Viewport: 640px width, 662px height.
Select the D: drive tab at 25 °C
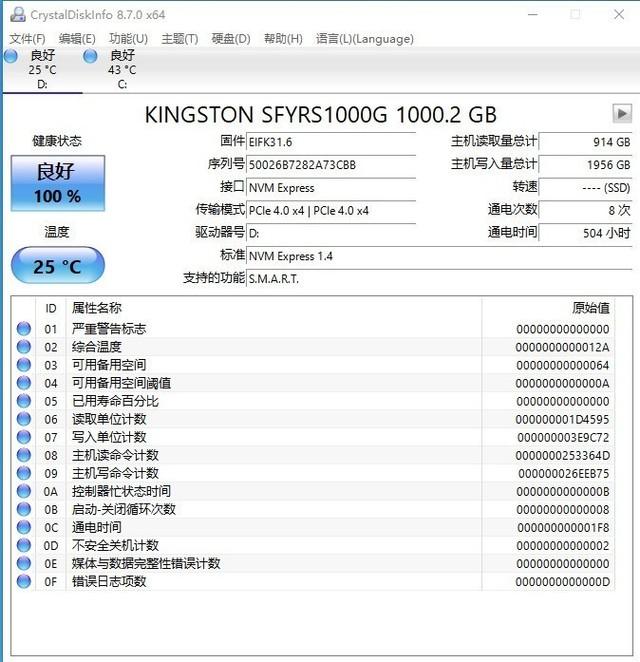(x=42, y=70)
